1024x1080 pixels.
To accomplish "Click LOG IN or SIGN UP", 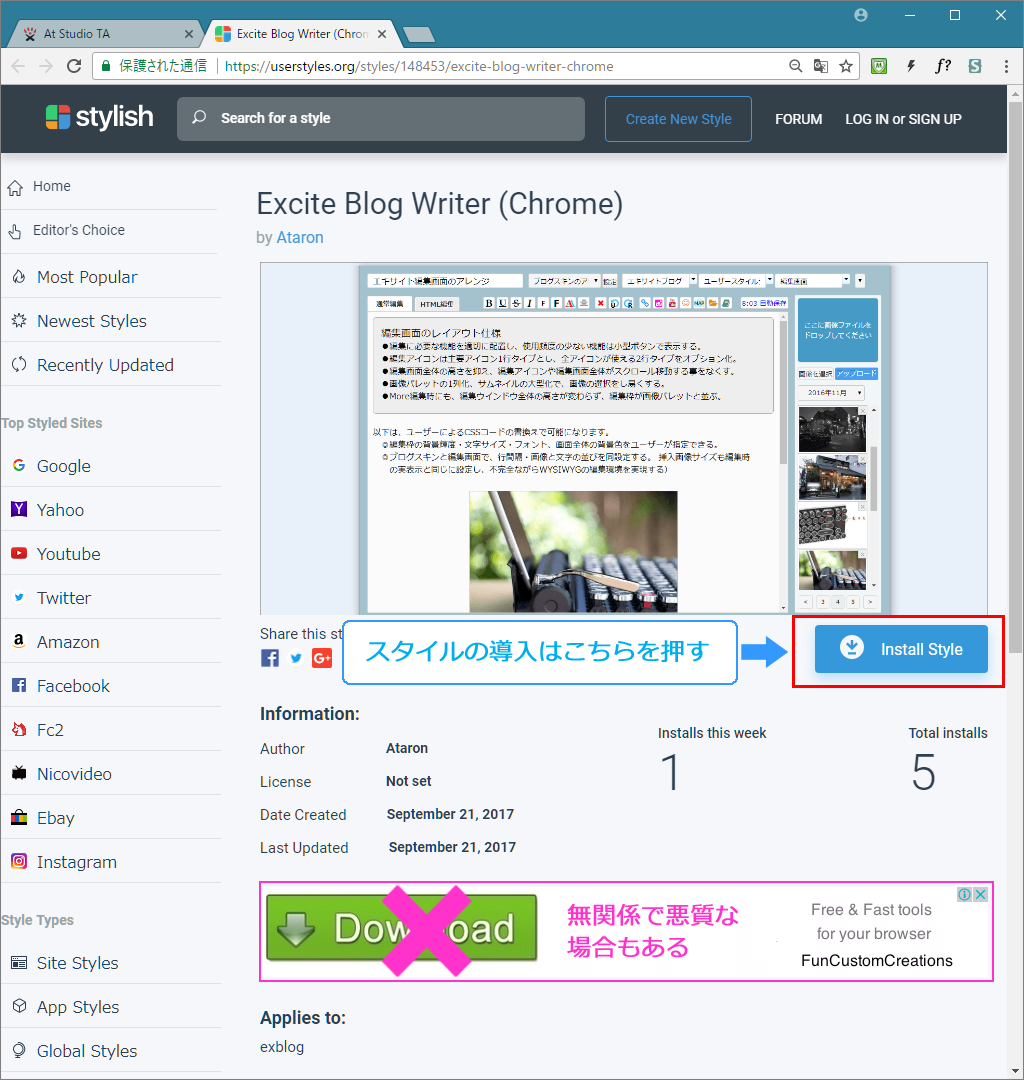I will click(x=903, y=119).
